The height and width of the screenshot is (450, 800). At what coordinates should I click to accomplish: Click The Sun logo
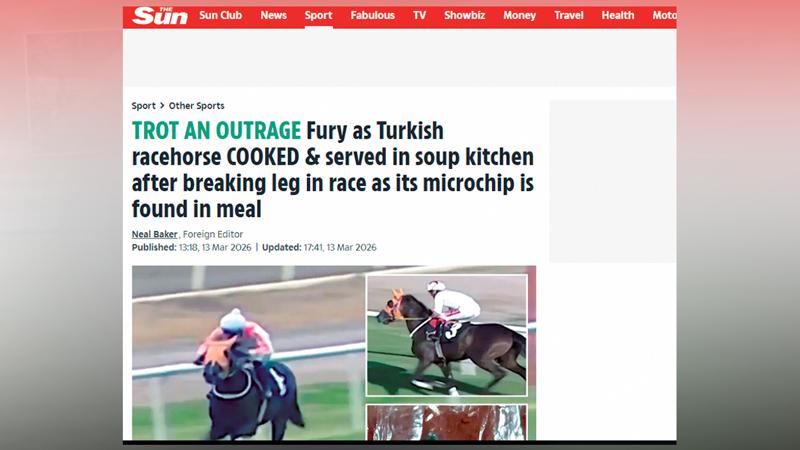pyautogui.click(x=160, y=16)
